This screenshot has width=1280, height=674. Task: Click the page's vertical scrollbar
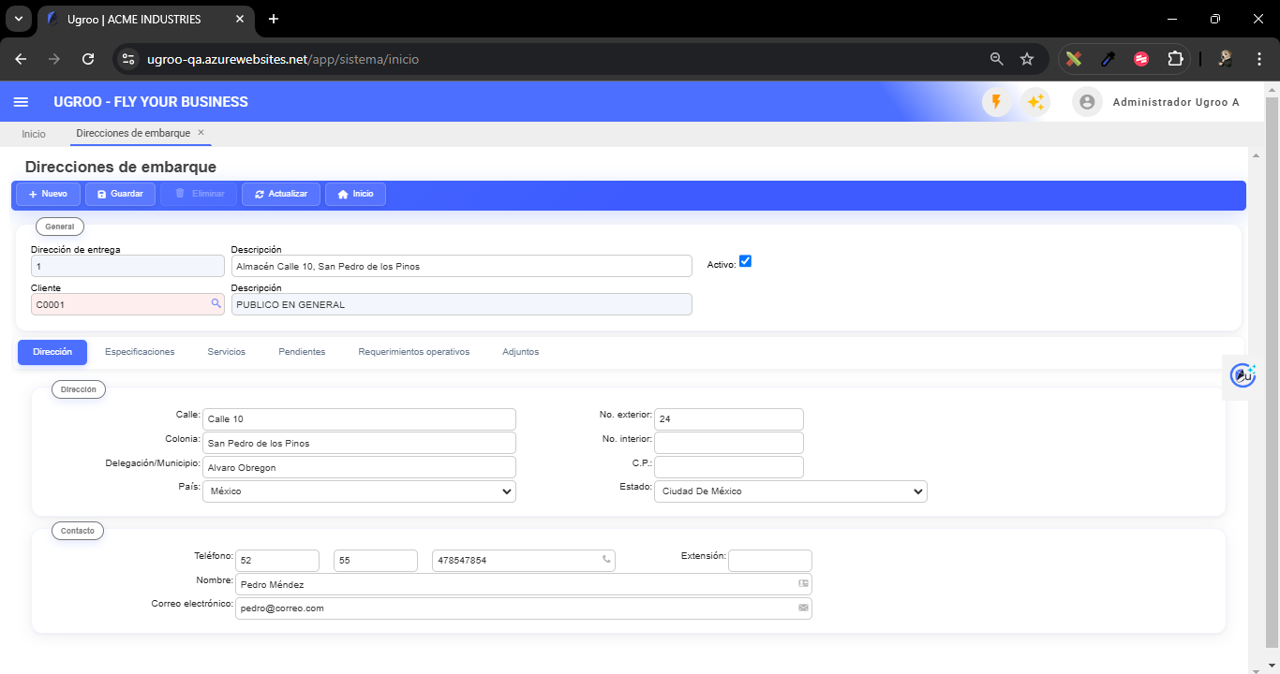(x=1272, y=370)
